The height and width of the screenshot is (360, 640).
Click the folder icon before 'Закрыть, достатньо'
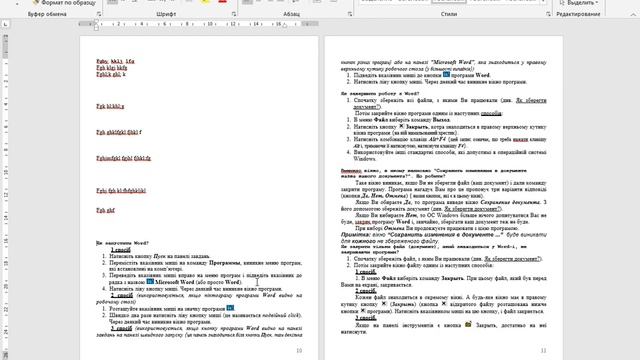(x=468, y=324)
